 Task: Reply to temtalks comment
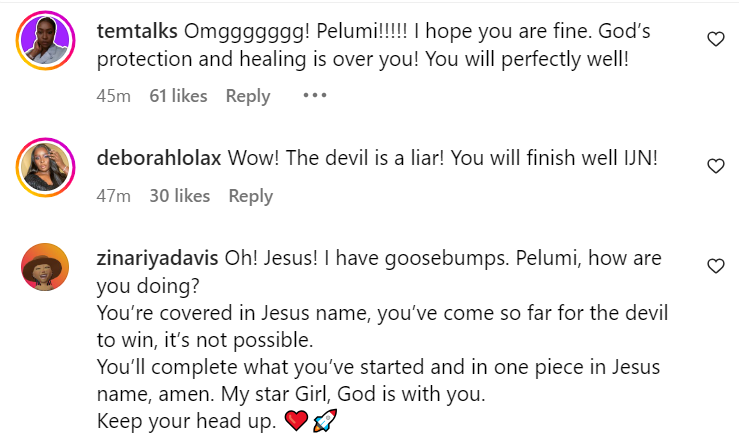click(248, 96)
